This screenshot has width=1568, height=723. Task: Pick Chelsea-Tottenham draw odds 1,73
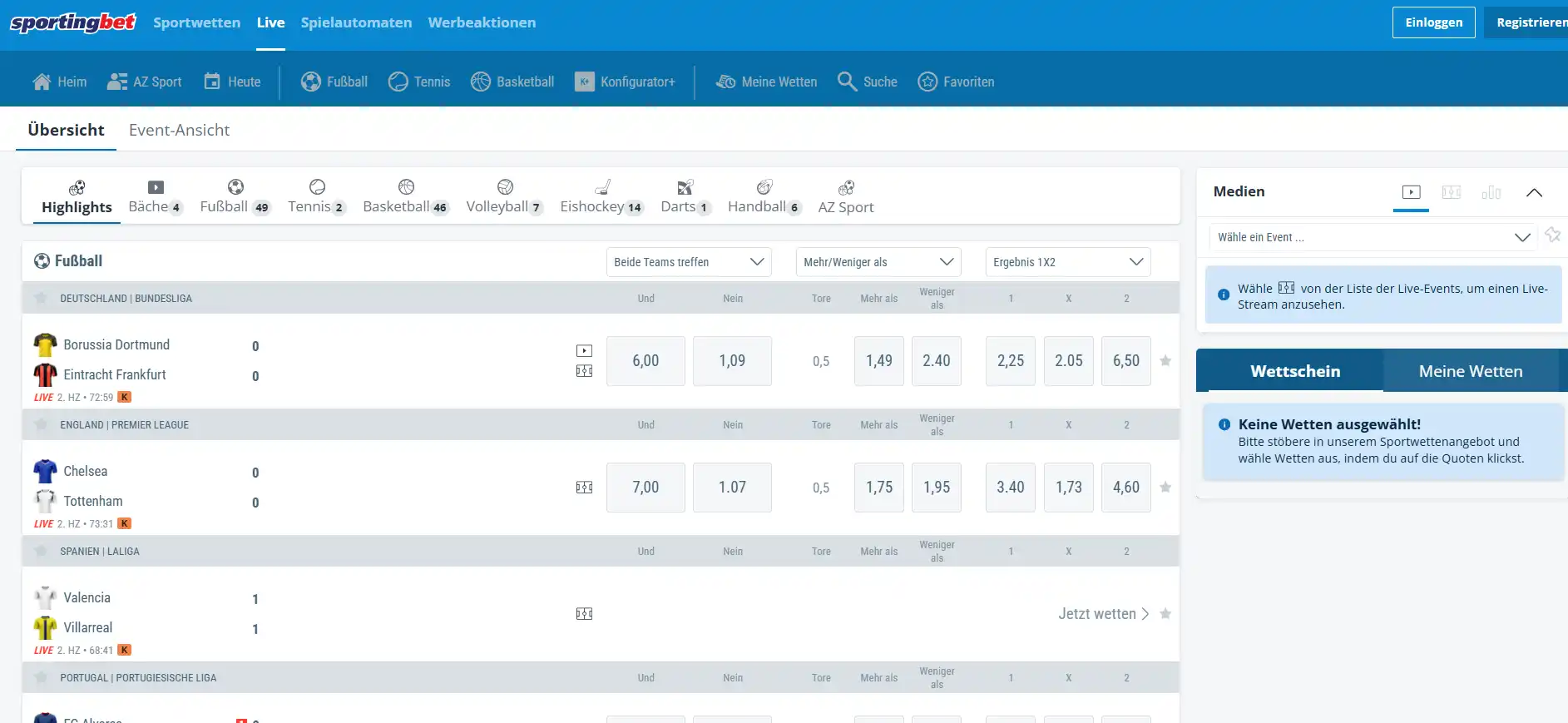(1069, 488)
